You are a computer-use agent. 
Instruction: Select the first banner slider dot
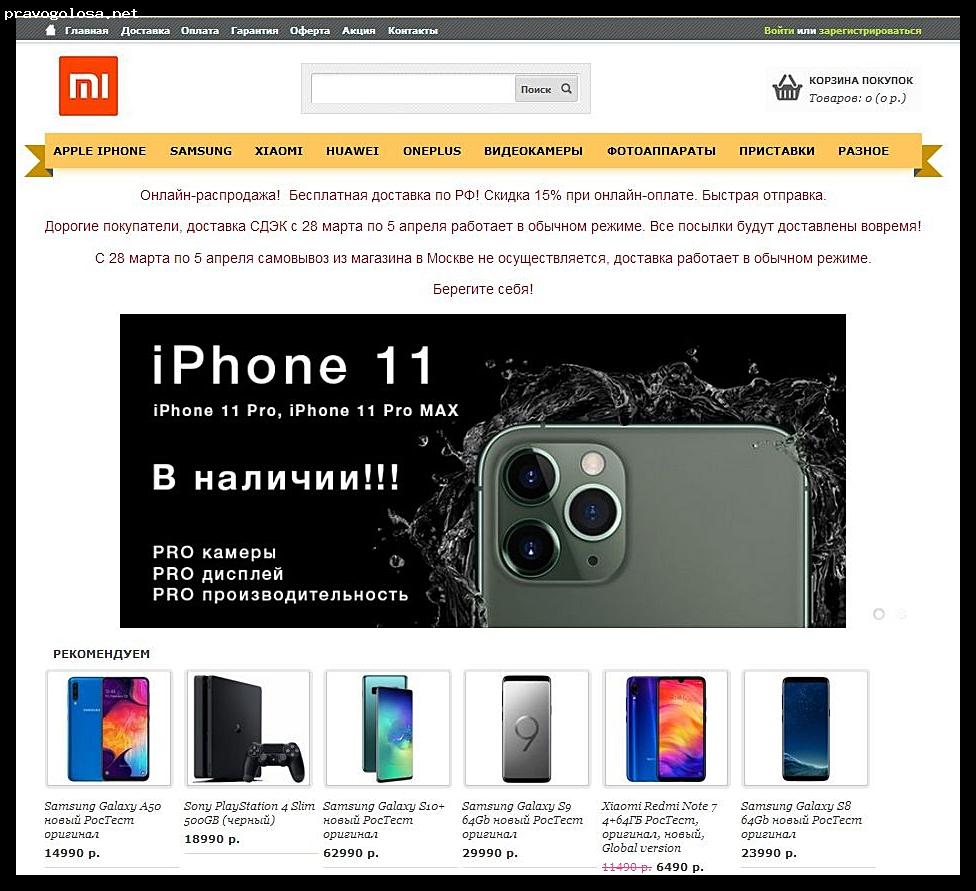(x=879, y=614)
